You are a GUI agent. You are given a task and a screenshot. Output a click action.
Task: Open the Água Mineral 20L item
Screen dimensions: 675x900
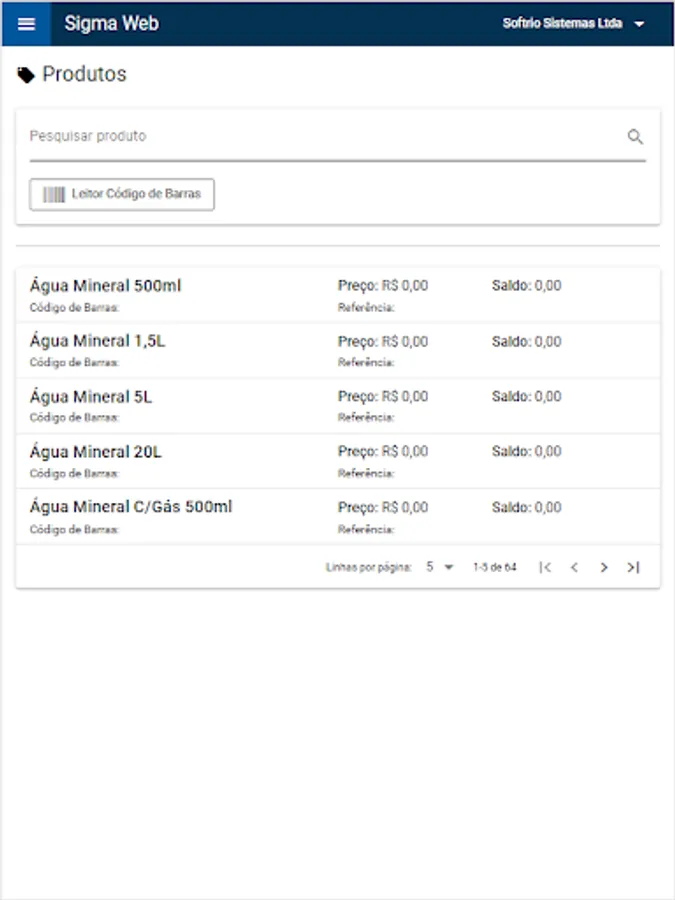click(x=96, y=452)
